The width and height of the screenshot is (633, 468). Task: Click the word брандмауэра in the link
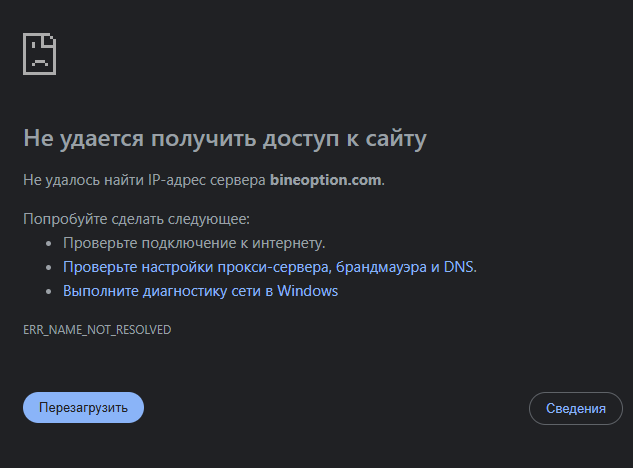pyautogui.click(x=382, y=267)
